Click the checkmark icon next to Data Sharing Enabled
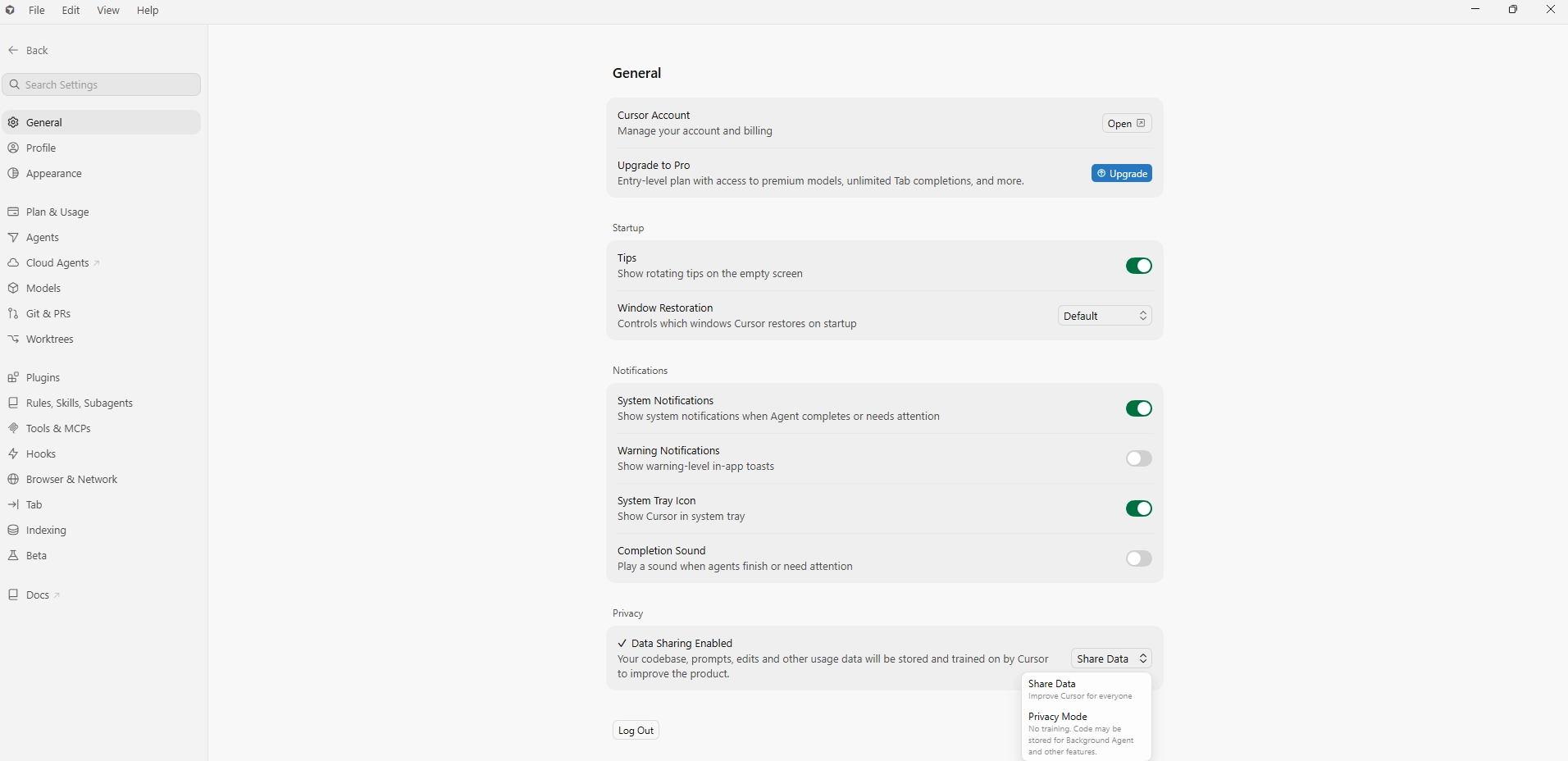The width and height of the screenshot is (1568, 761). [622, 644]
